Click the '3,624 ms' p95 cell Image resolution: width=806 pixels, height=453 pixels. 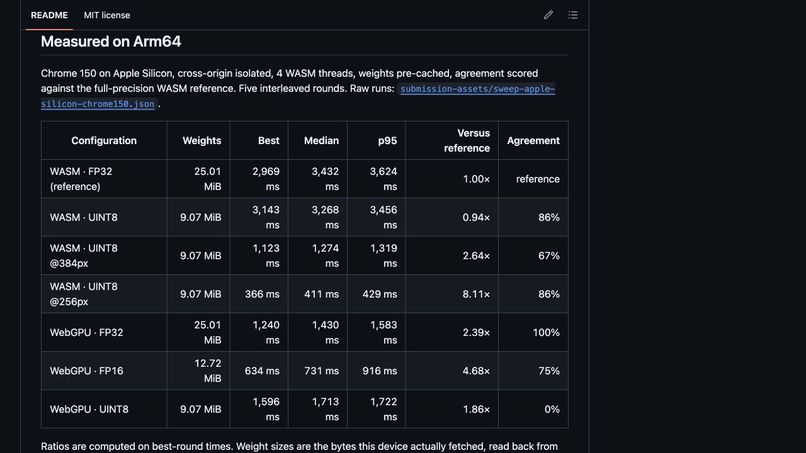[376, 179]
